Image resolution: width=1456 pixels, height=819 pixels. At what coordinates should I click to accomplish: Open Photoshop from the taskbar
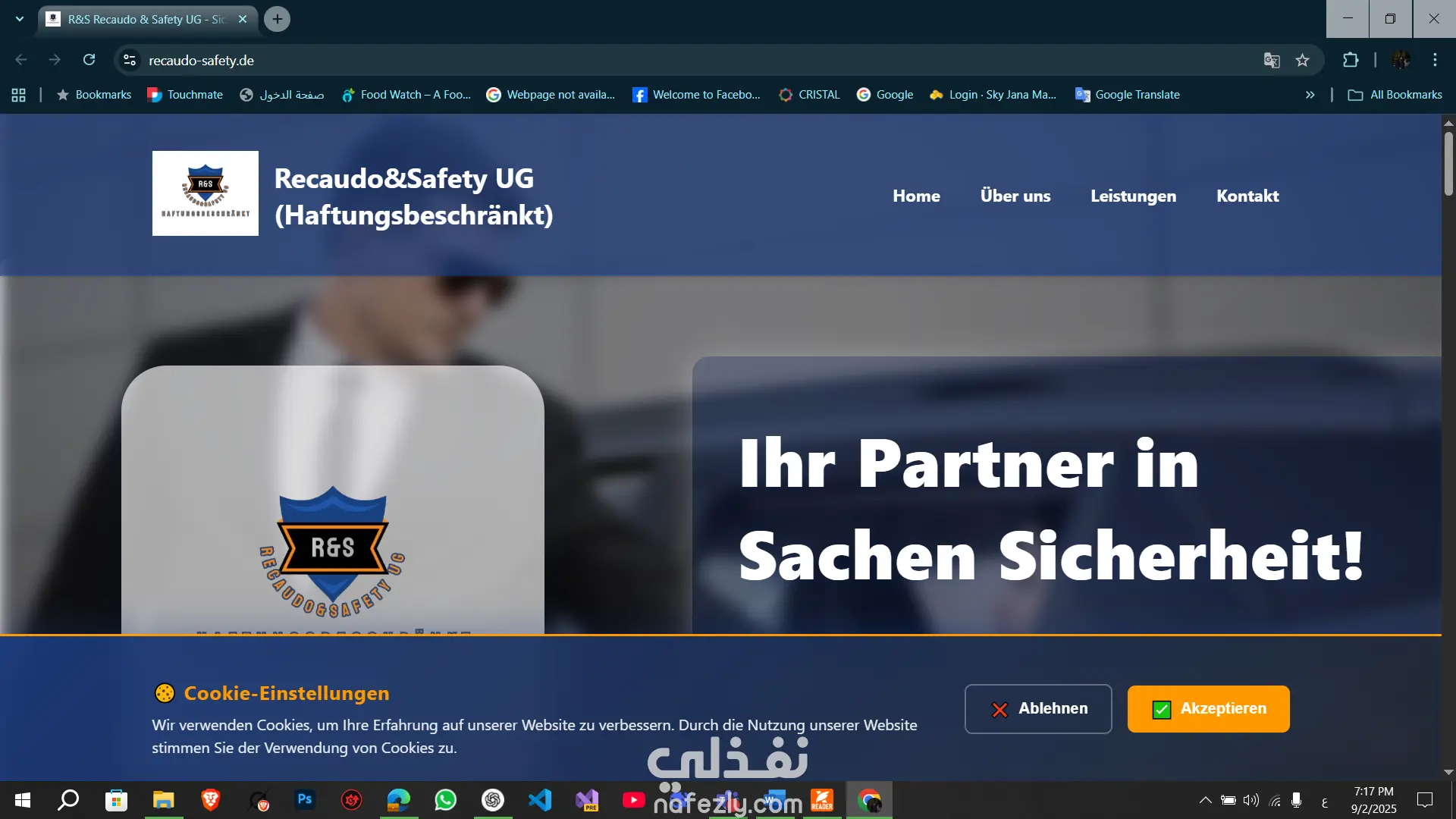click(x=305, y=800)
